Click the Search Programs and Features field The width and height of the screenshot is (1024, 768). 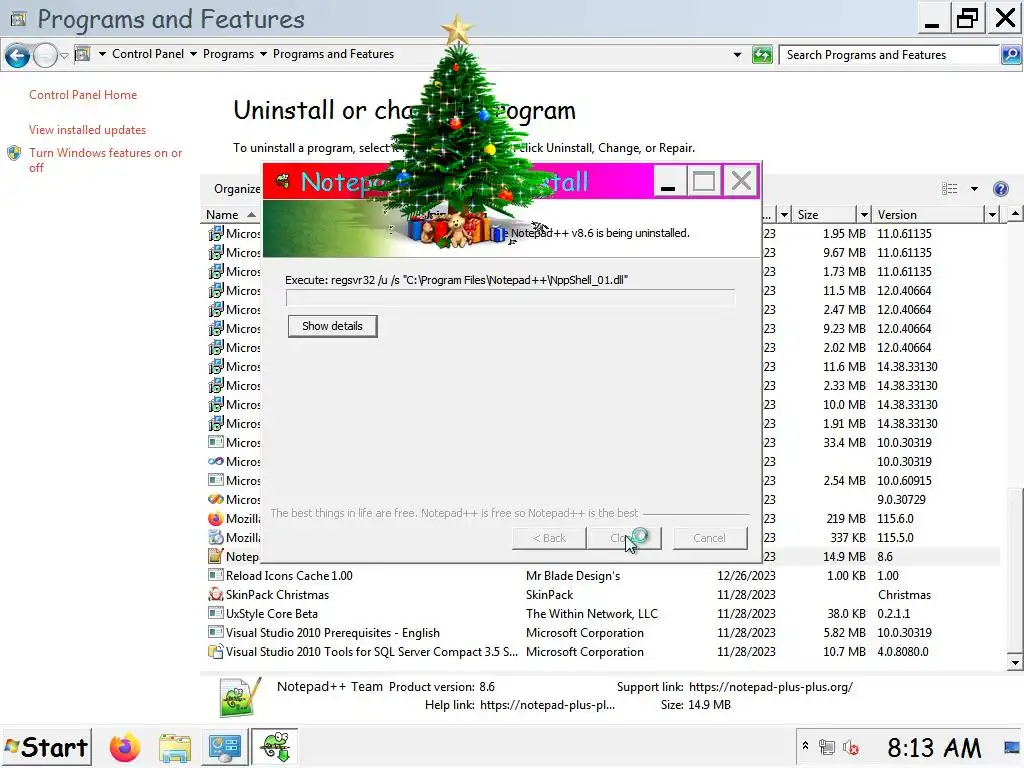(889, 55)
